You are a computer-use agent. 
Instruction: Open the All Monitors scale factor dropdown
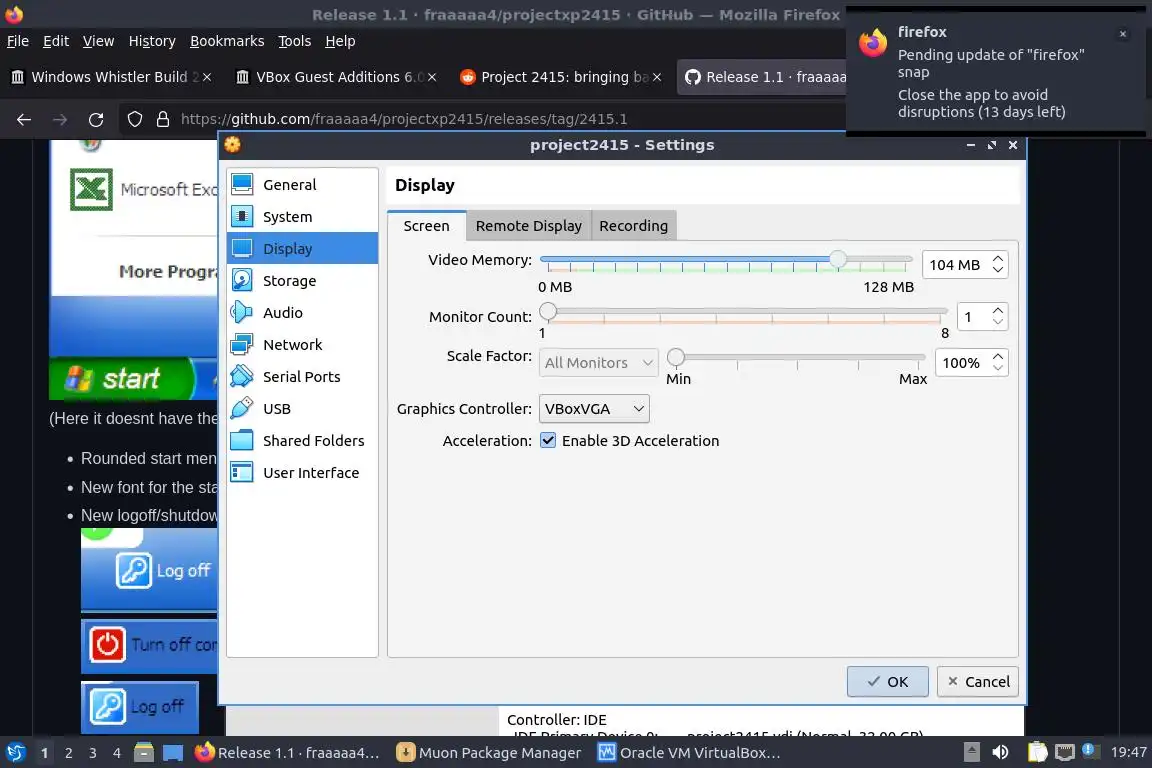tap(599, 362)
